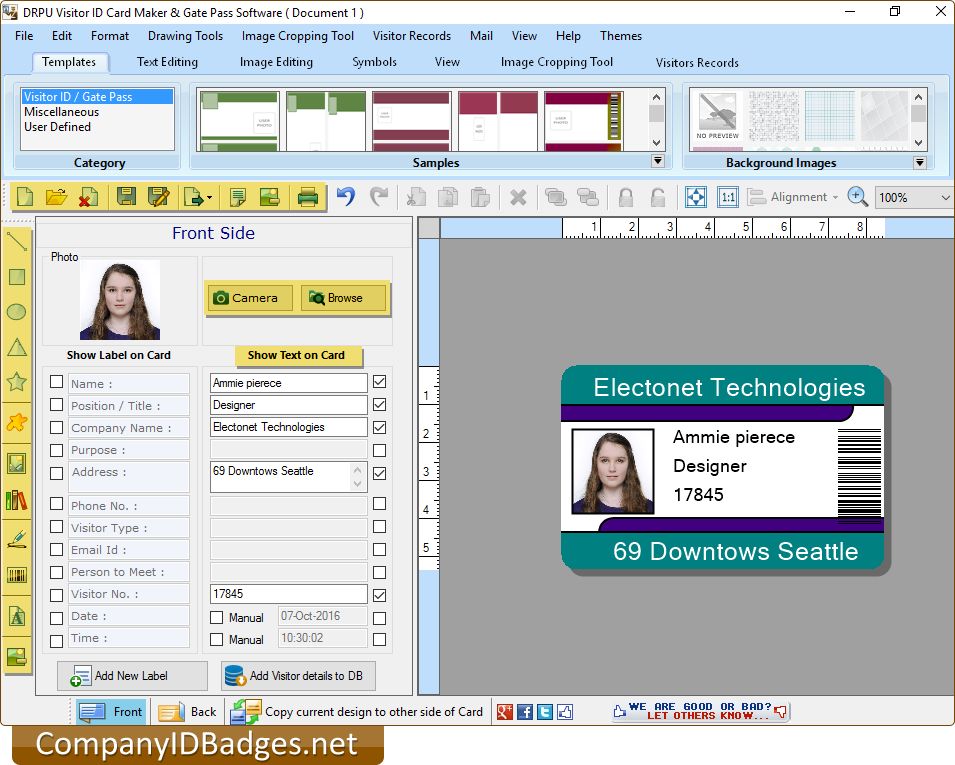The width and height of the screenshot is (955, 765).
Task: Select the Barcode tool in sidebar
Action: [x=16, y=575]
